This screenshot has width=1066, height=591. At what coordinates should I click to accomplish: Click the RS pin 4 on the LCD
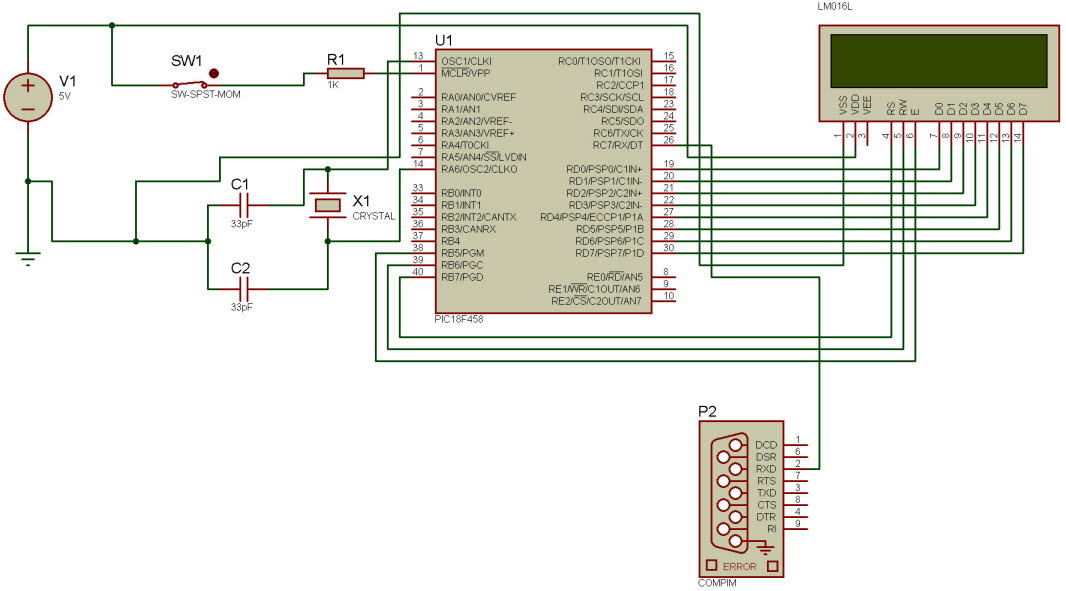tap(891, 108)
